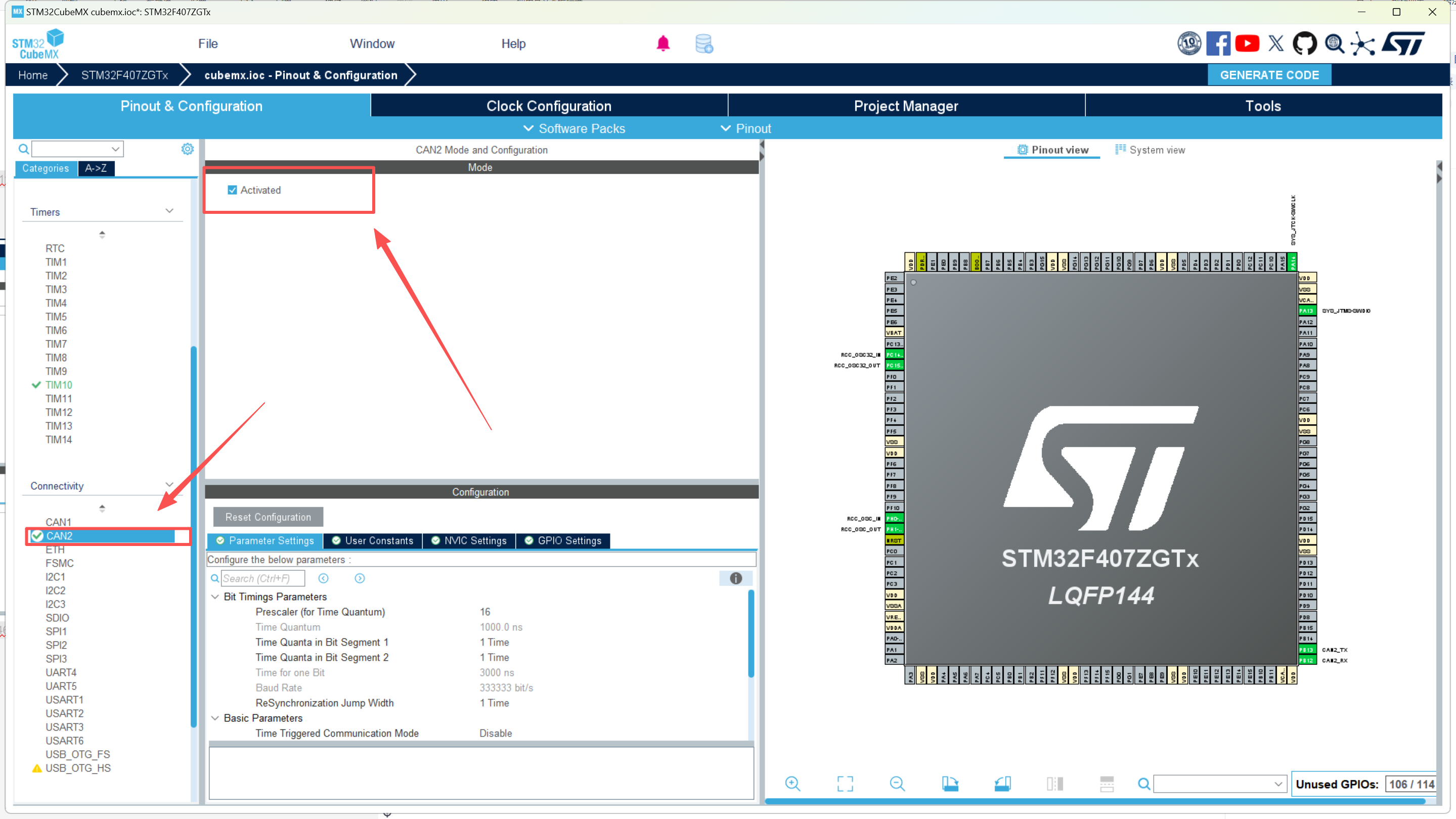Expand the Pinout dropdown menu
Screen dimensions: 1456x819
pyautogui.click(x=745, y=128)
